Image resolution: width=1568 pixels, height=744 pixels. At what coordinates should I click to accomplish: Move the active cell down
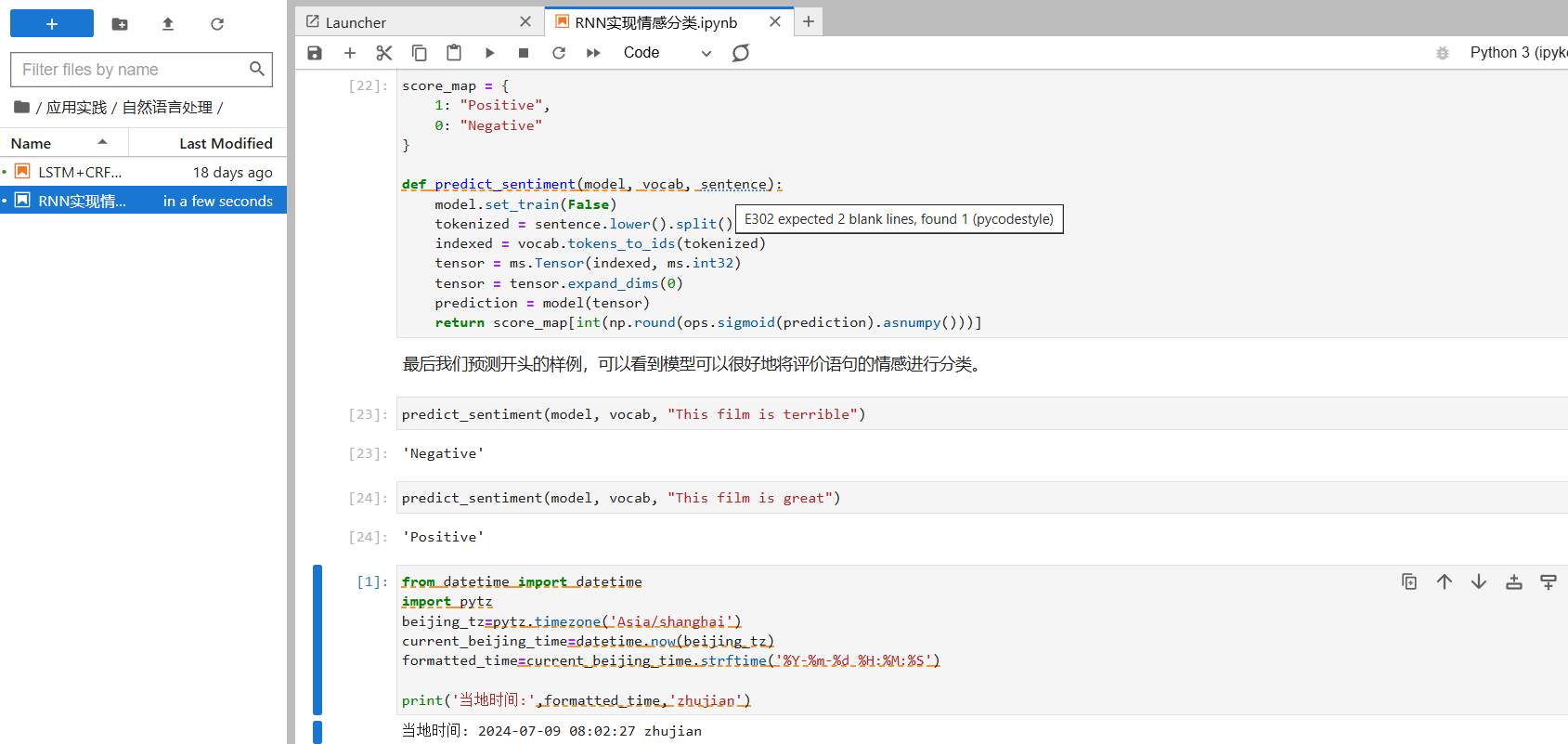coord(1479,581)
